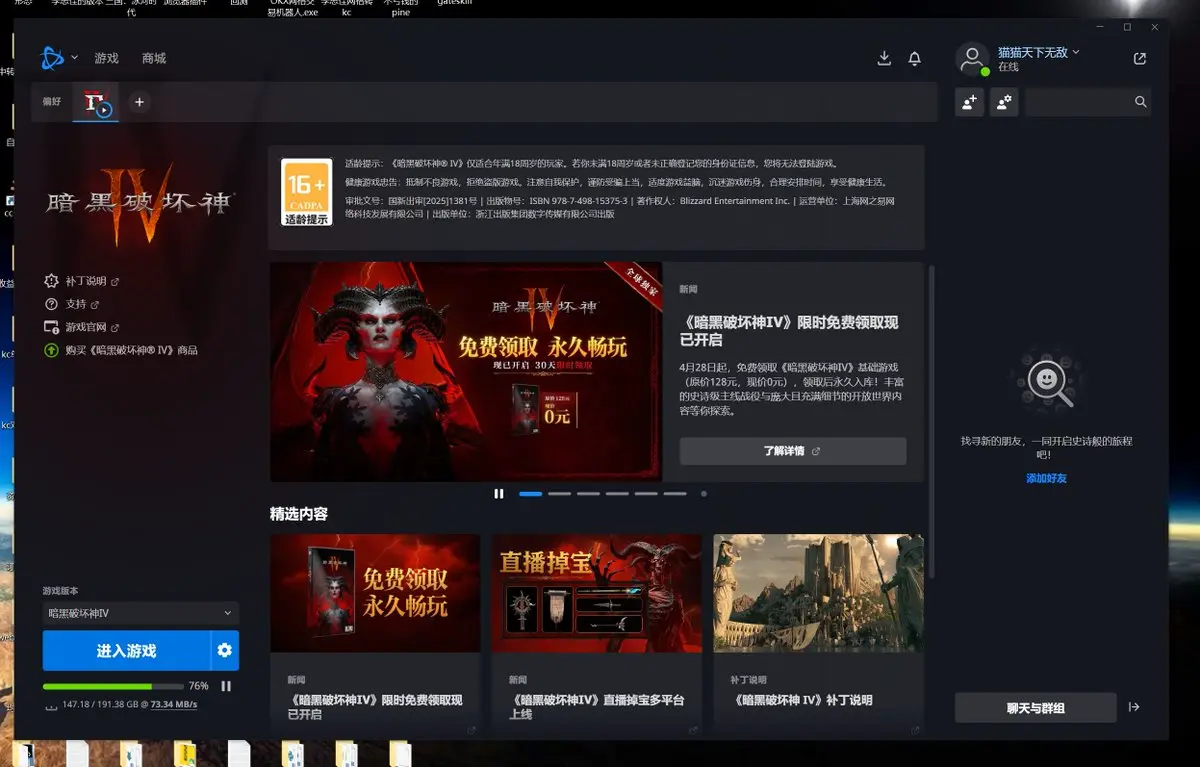Screen dimensions: 1200x767
Task: Click the green purchase arrow icon
Action: point(52,350)
